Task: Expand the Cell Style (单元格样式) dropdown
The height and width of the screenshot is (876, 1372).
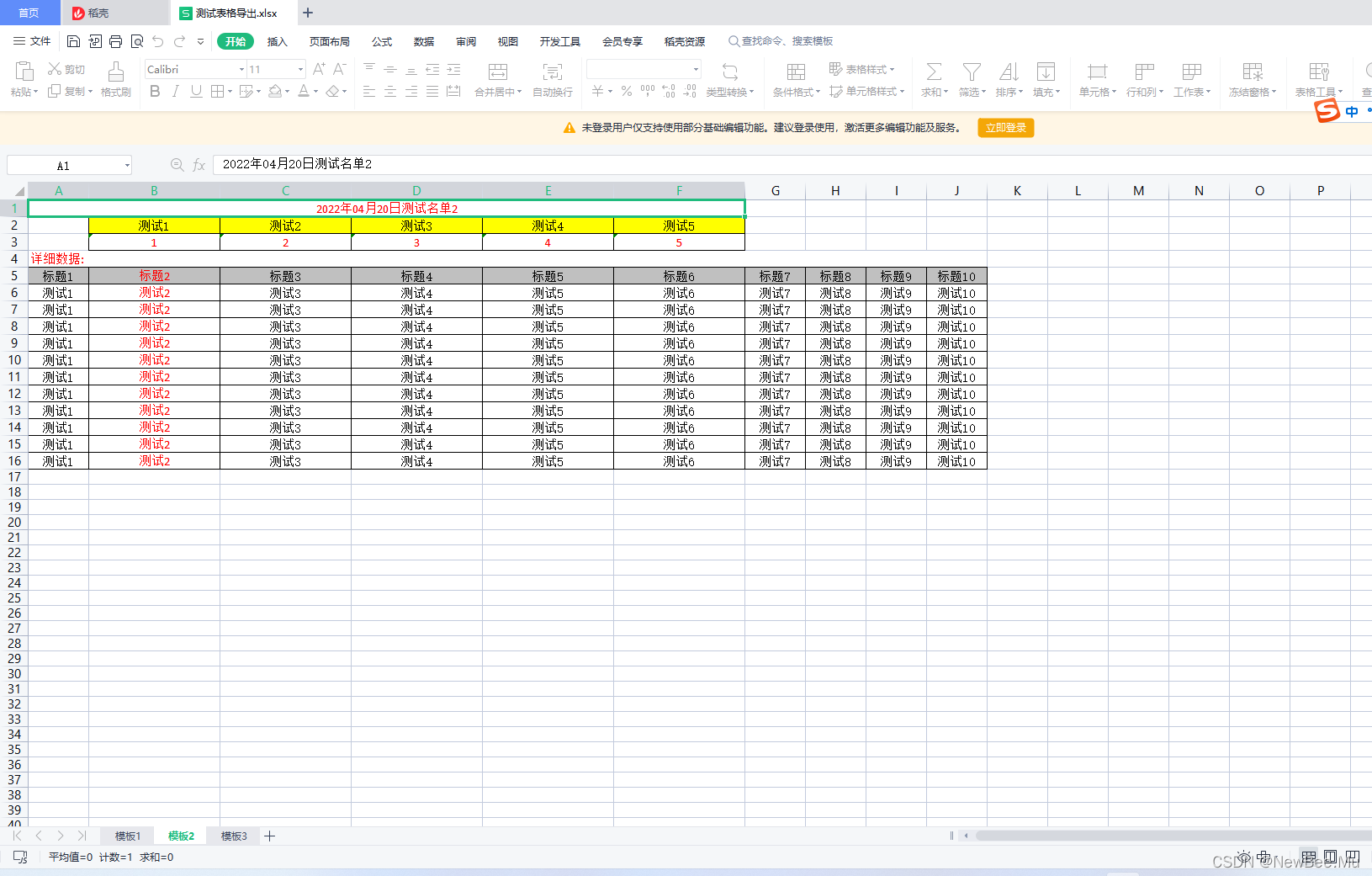Action: pyautogui.click(x=902, y=92)
